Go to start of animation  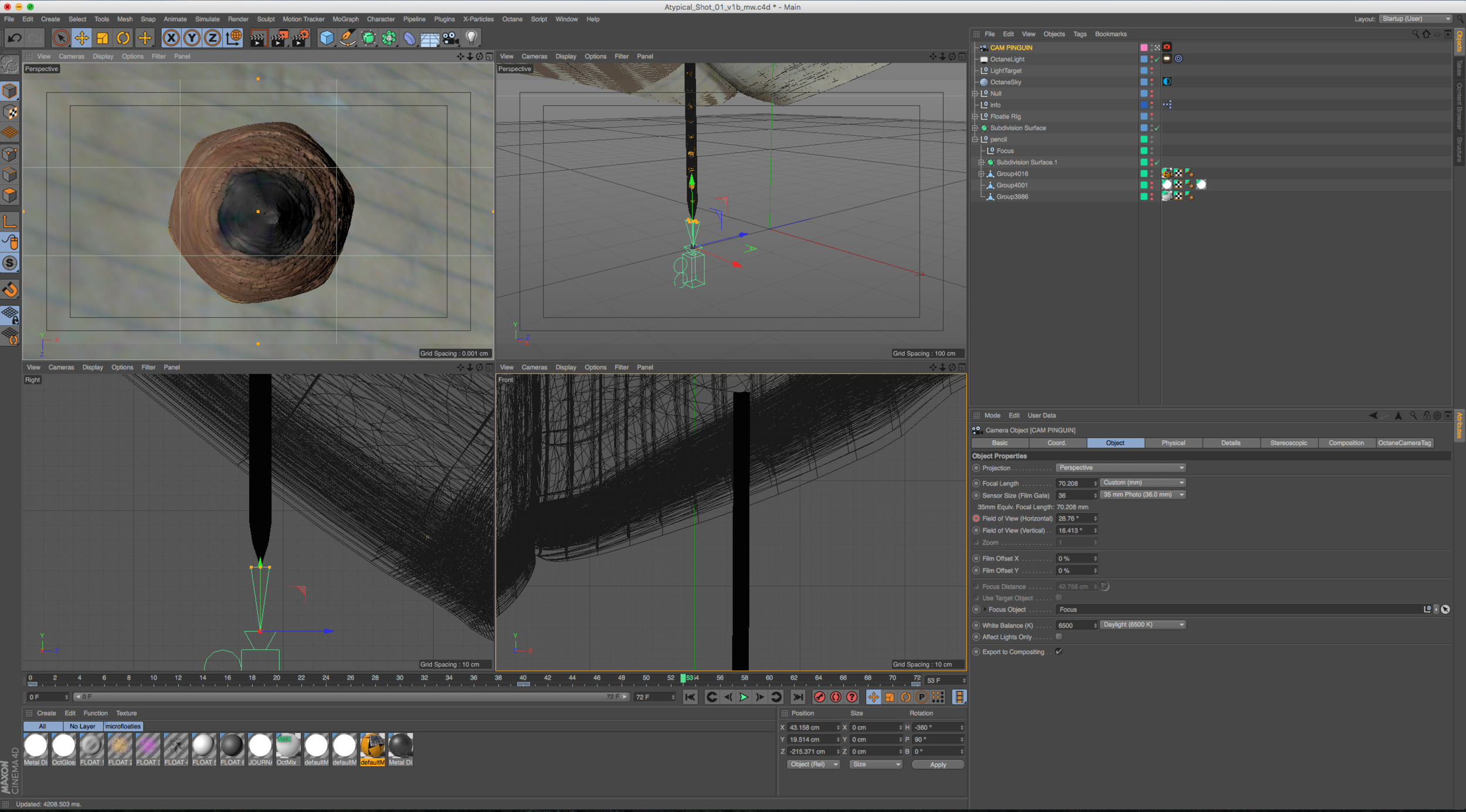(690, 697)
